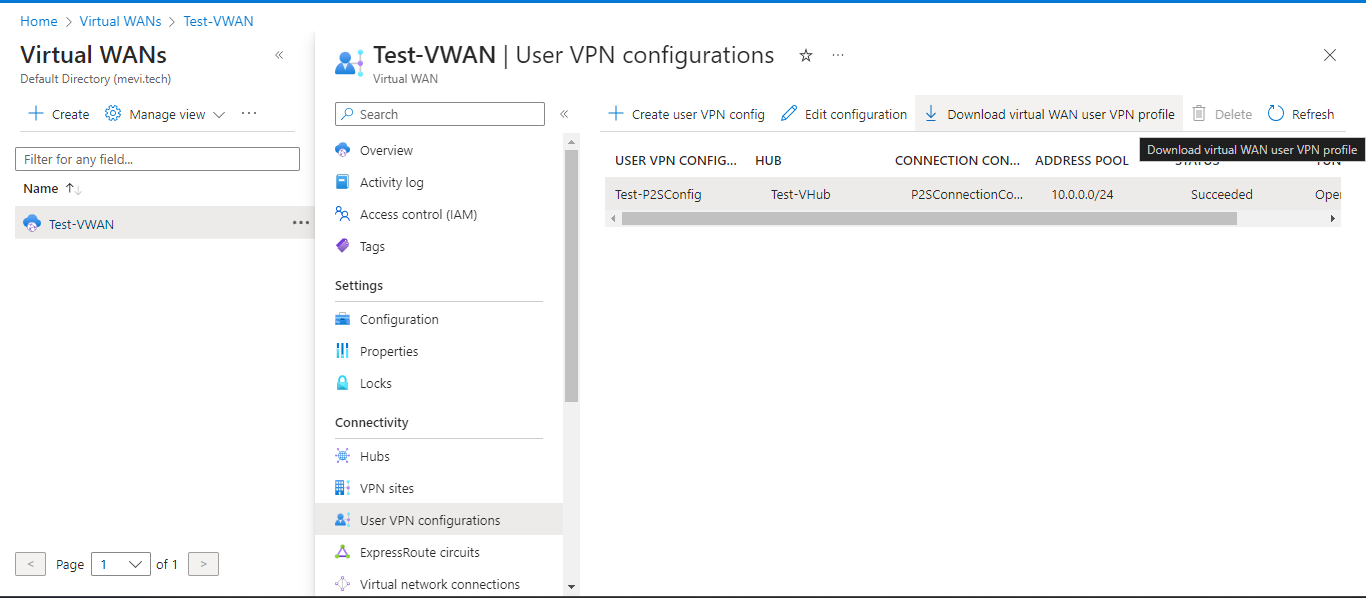Click the download arrow icon
The height and width of the screenshot is (598, 1366).
931,114
